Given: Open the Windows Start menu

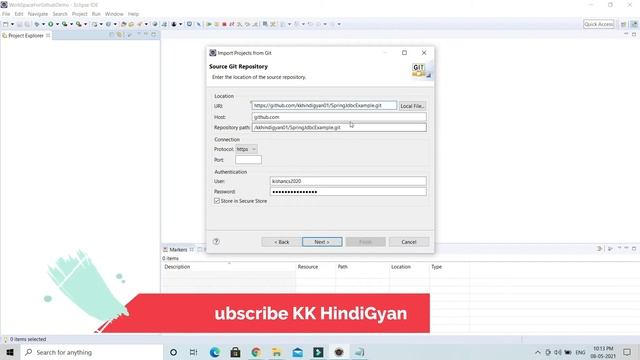Looking at the screenshot, I should tap(10, 352).
